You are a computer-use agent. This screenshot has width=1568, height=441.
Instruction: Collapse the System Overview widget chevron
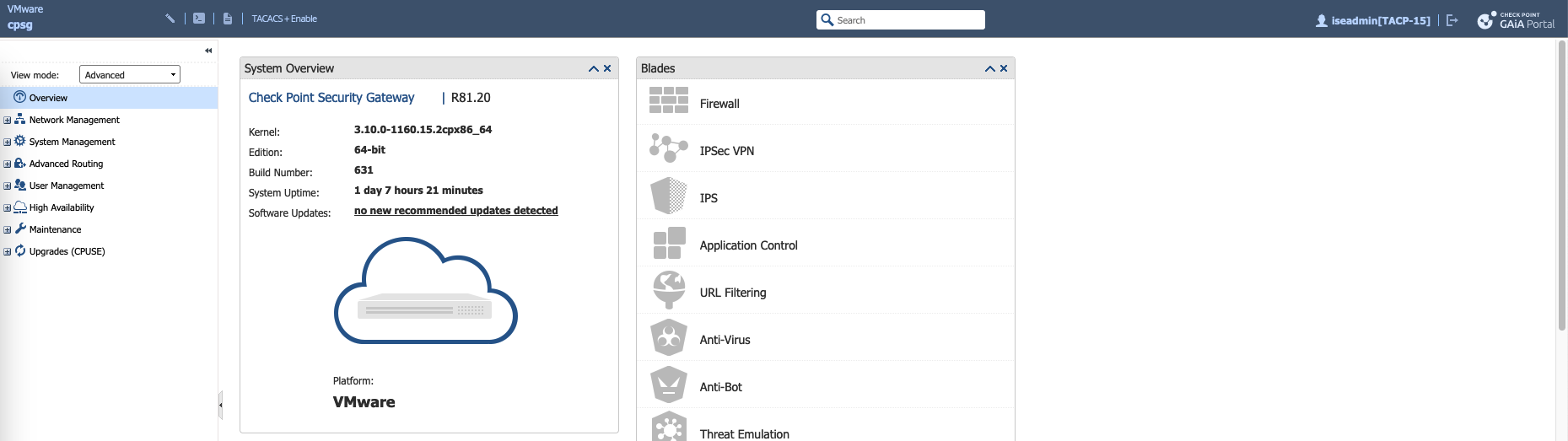(x=593, y=69)
